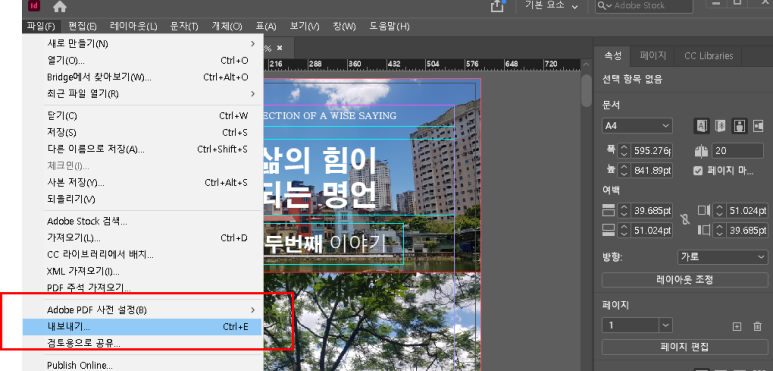
Task: Delete page using trash icon
Action: coord(757,326)
